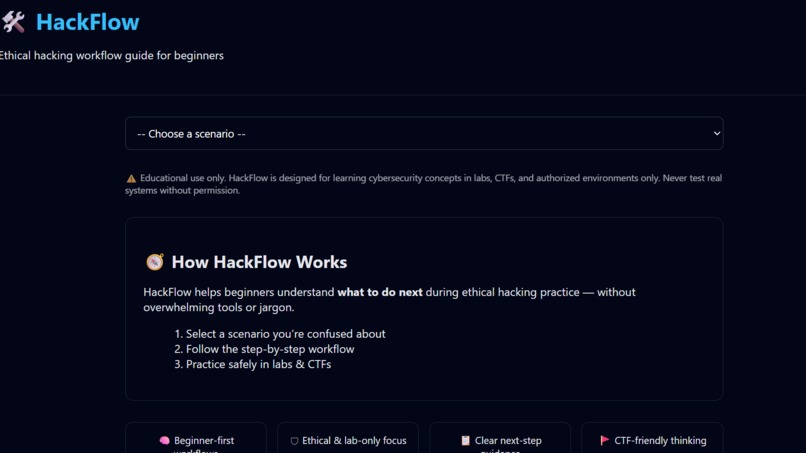The height and width of the screenshot is (453, 806).
Task: Click the red flag icon on CTF-friendly card
Action: click(604, 440)
